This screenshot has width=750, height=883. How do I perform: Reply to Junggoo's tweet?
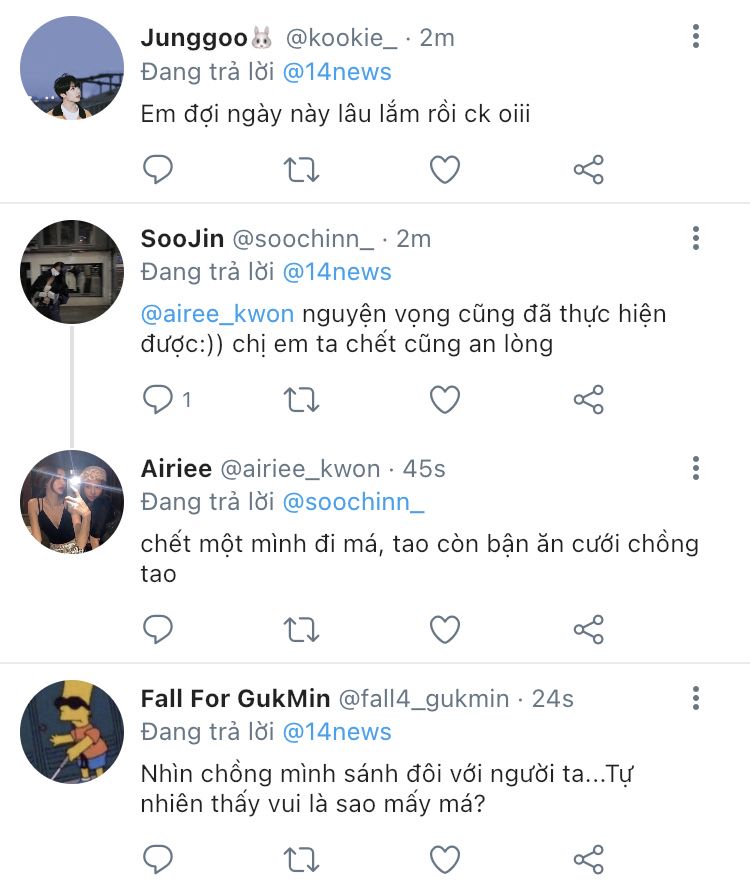pyautogui.click(x=158, y=170)
